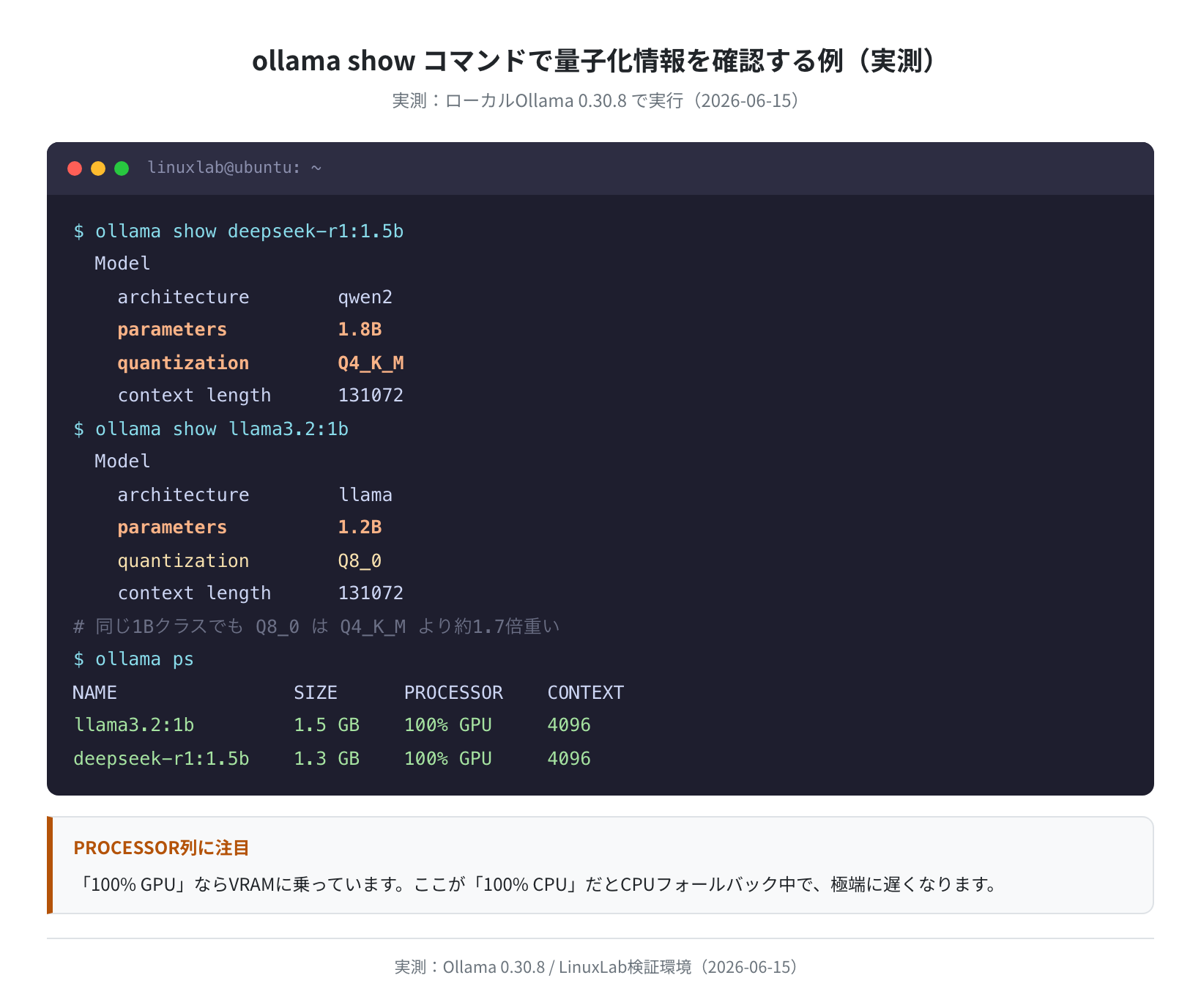Click the subtitle mentioning Ollama 0.30.8

(595, 101)
